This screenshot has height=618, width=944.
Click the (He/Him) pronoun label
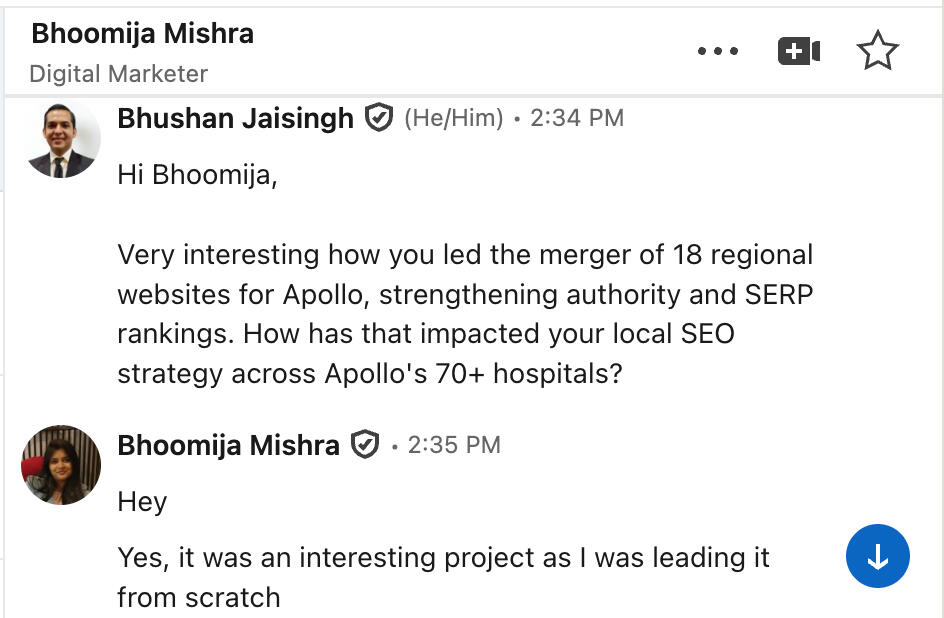453,118
